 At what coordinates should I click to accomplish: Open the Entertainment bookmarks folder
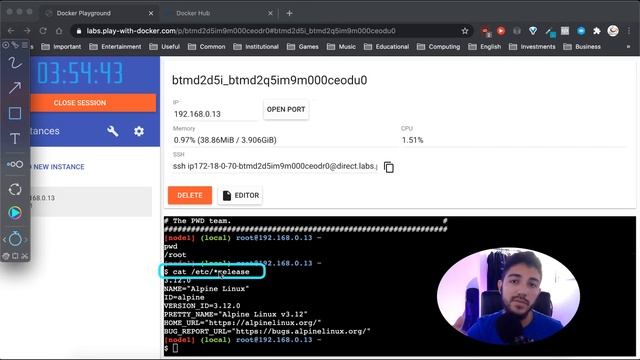click(116, 47)
